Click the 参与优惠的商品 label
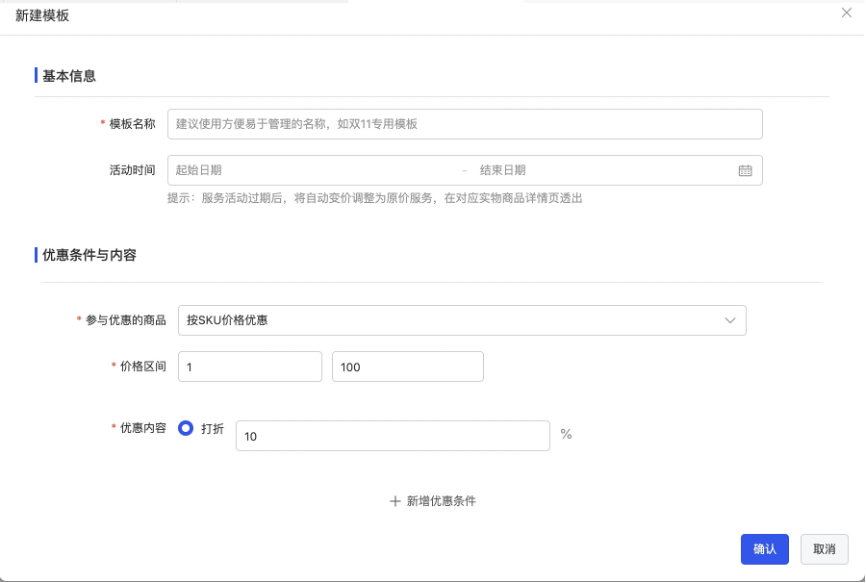The height and width of the screenshot is (583, 866). pyautogui.click(x=125, y=320)
